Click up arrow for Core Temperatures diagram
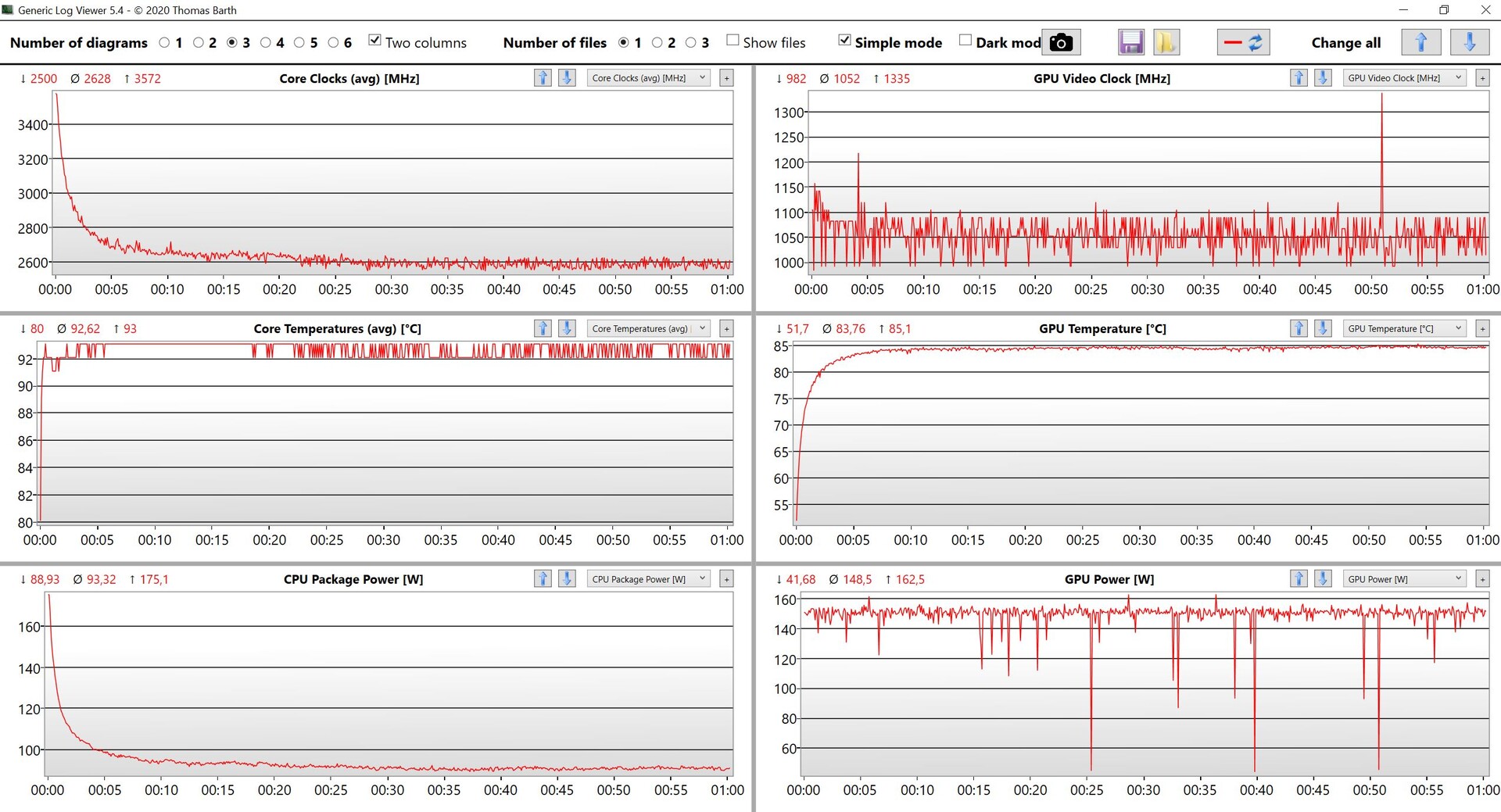Image resolution: width=1501 pixels, height=812 pixels. click(543, 328)
